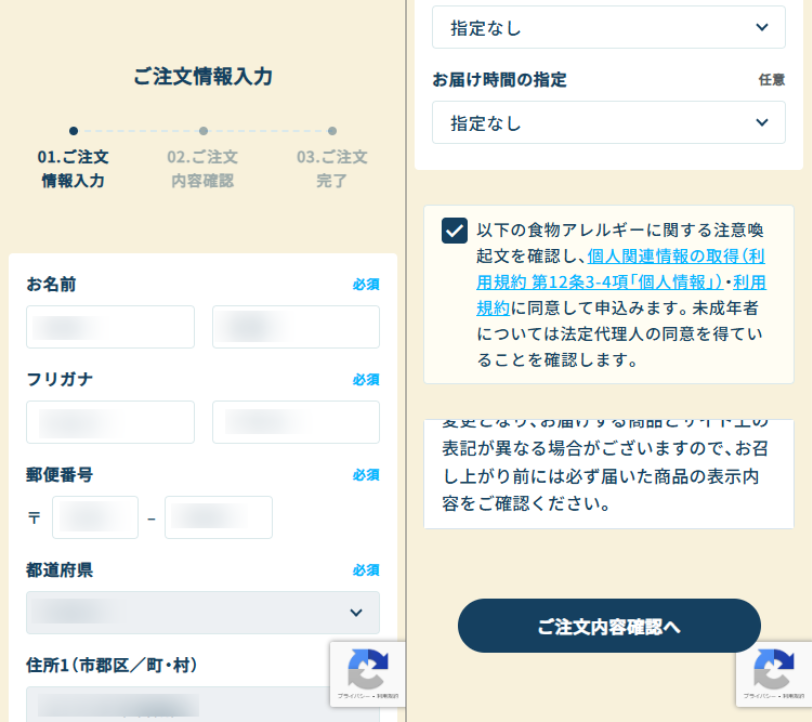Click the first postal code box after 〒
The width and height of the screenshot is (812, 722).
tap(95, 517)
